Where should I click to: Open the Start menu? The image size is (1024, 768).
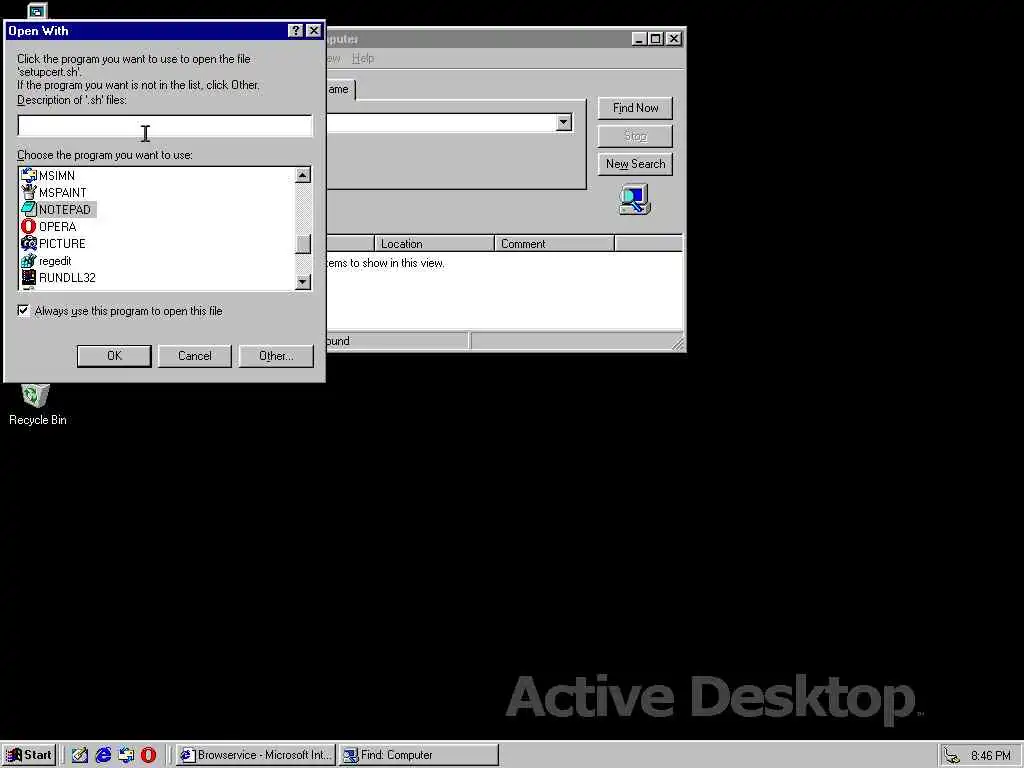tap(29, 755)
